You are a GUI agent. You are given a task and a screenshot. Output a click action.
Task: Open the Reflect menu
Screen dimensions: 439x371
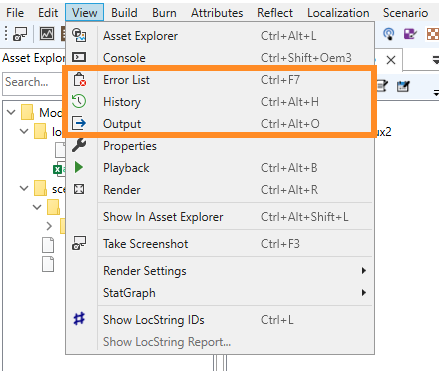(x=275, y=13)
